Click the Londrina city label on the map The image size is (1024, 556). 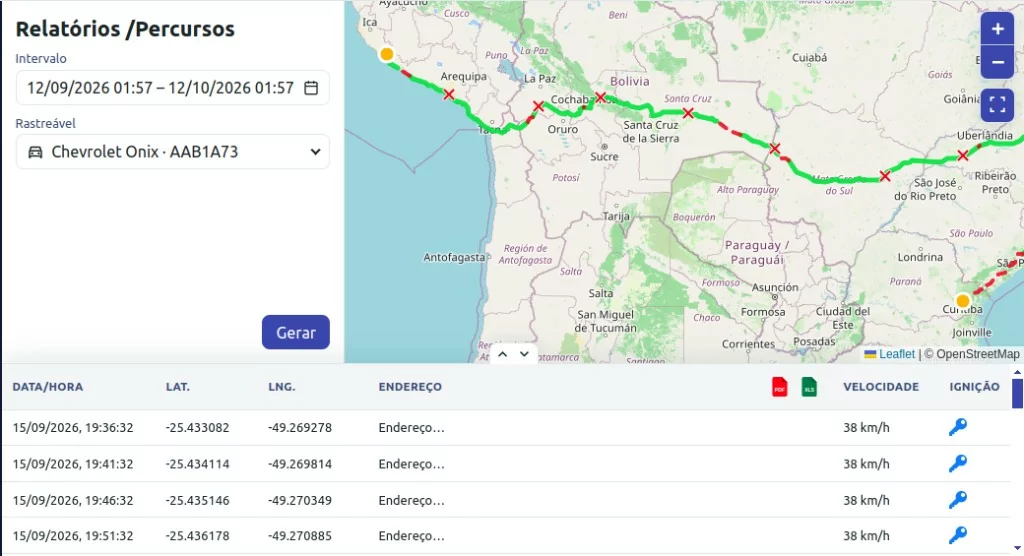click(x=920, y=257)
